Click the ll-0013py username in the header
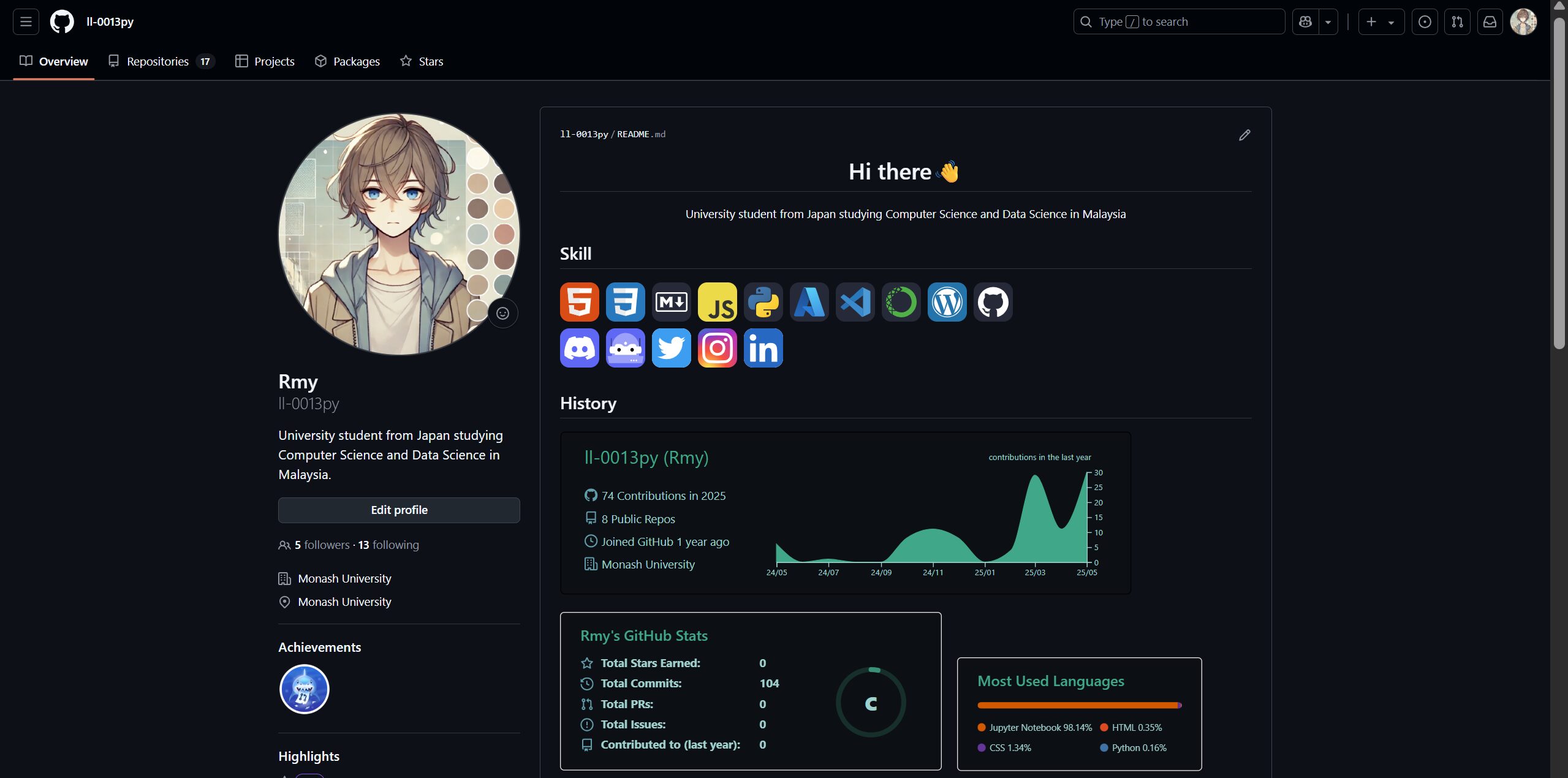The width and height of the screenshot is (1568, 778). pyautogui.click(x=110, y=21)
